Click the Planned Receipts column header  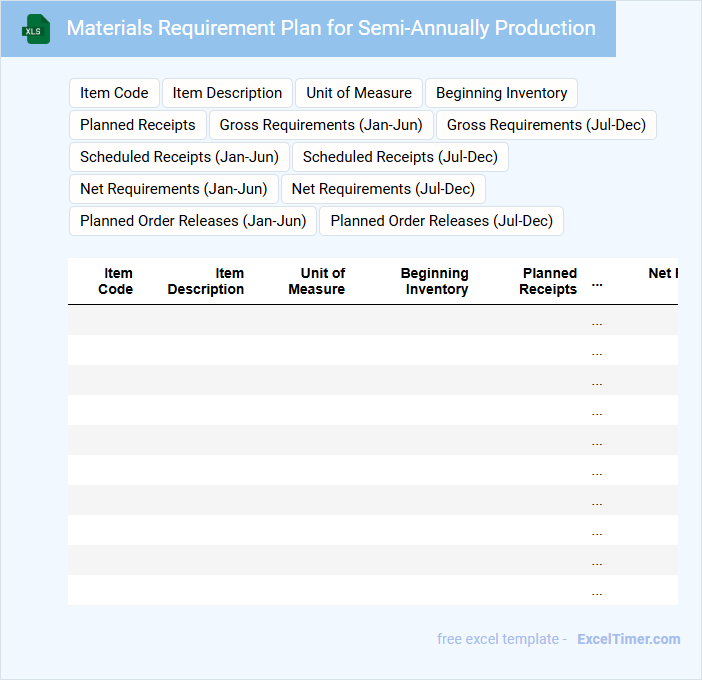pos(549,281)
